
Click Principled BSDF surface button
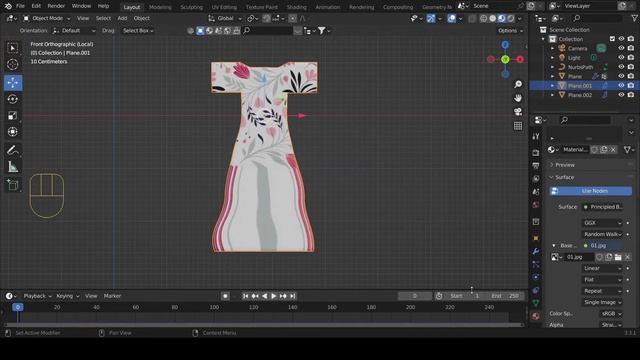(602, 207)
